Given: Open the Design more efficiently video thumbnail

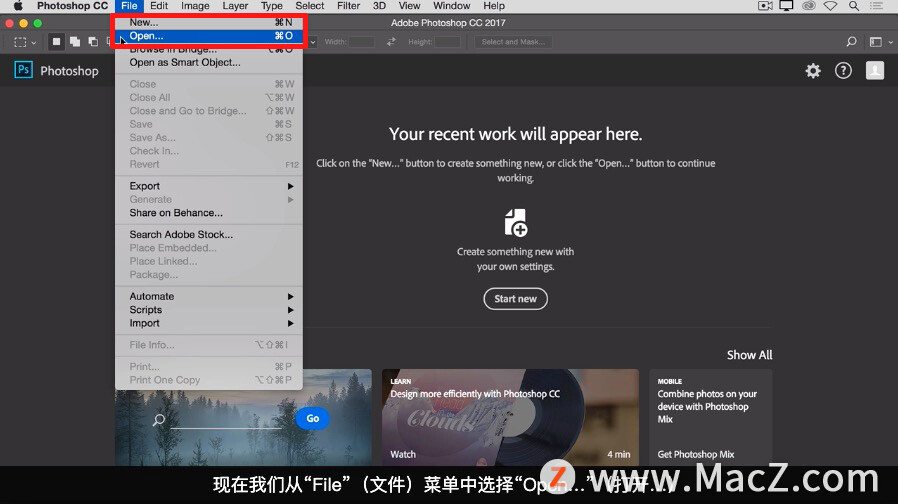Looking at the screenshot, I should pyautogui.click(x=510, y=417).
